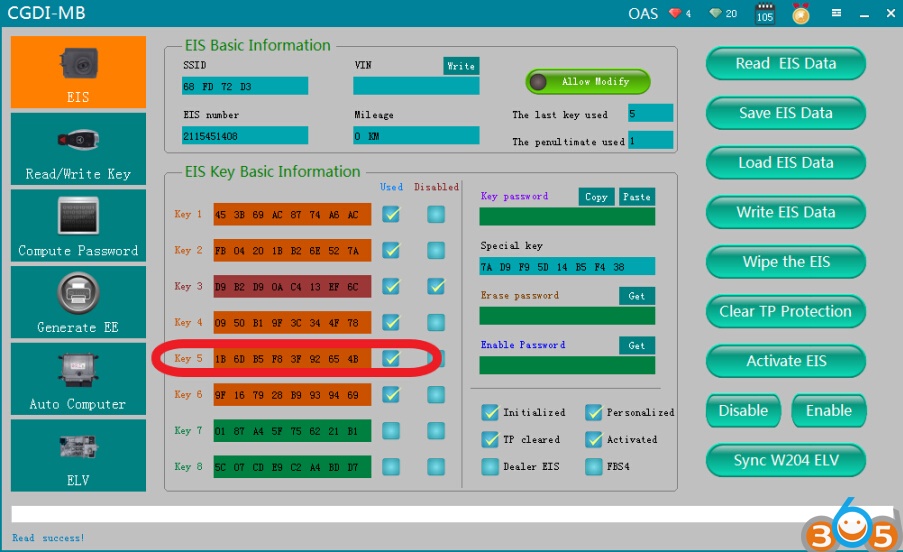The height and width of the screenshot is (552, 903).
Task: Toggle the FBS4 checkbox
Action: tap(594, 466)
